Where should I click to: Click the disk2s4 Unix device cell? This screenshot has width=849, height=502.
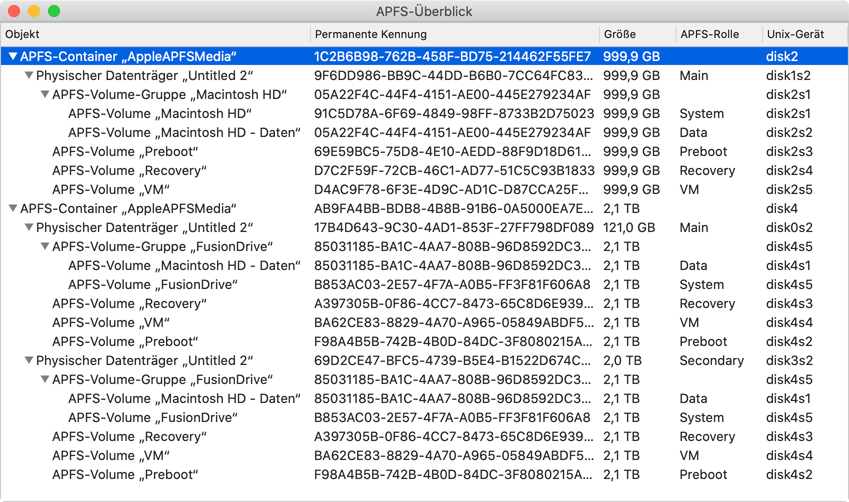coord(789,171)
